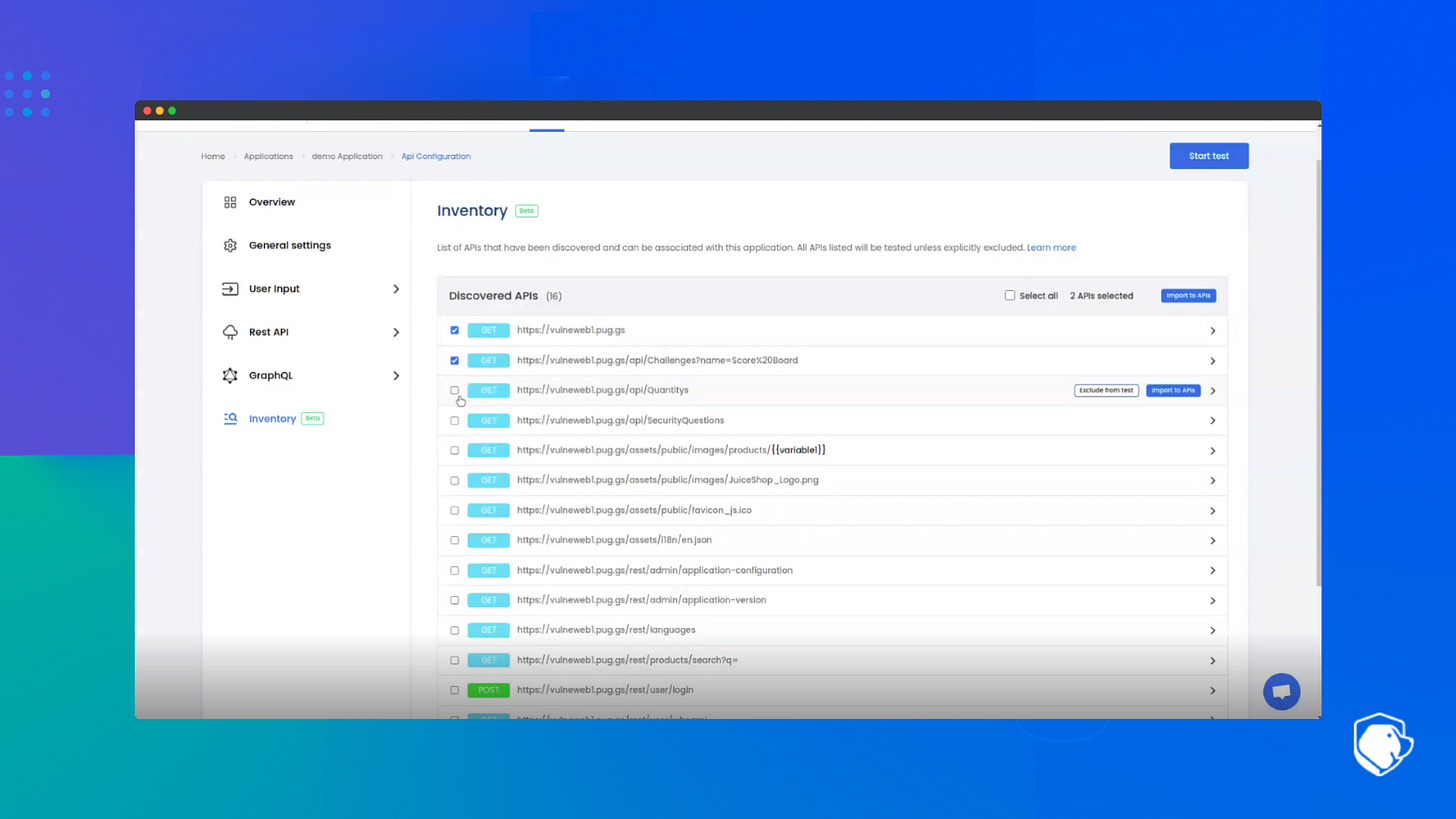Expand the i18n/en.json row chevron

pyautogui.click(x=1213, y=541)
